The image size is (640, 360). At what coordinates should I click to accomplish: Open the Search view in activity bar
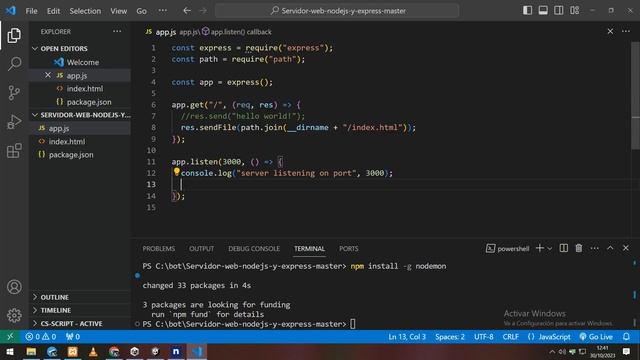14,64
